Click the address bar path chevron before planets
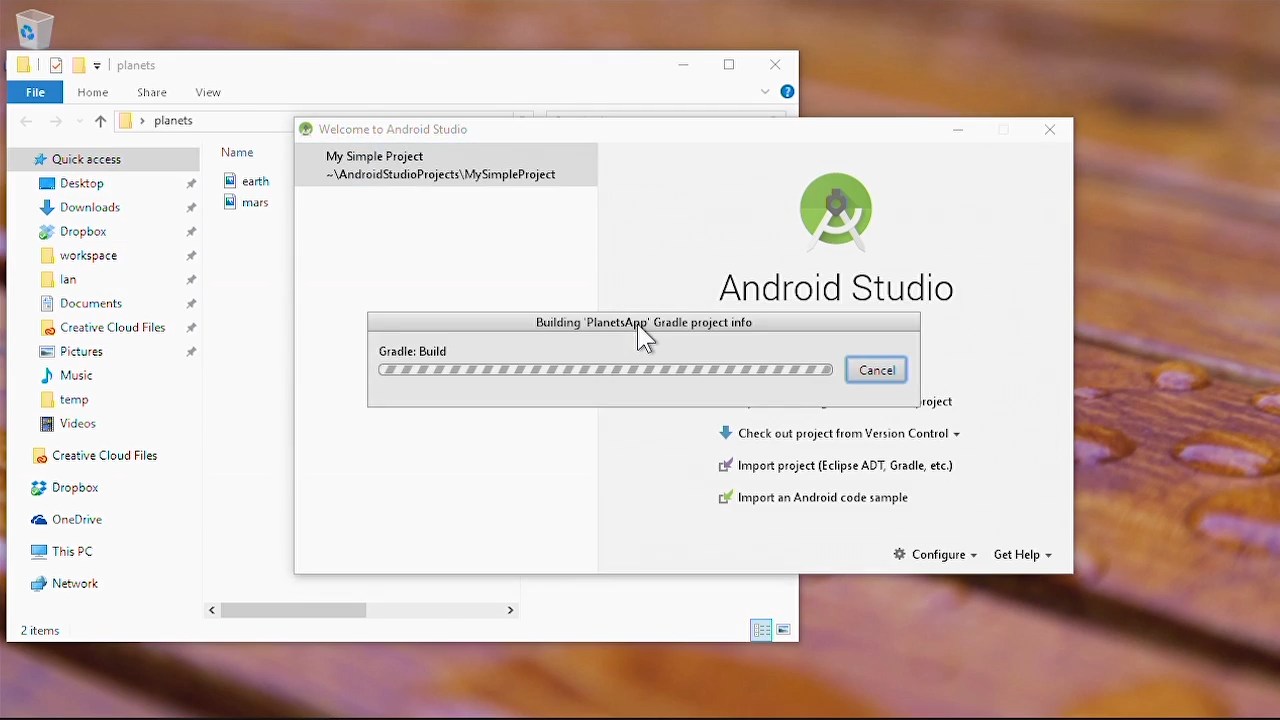 pyautogui.click(x=142, y=121)
